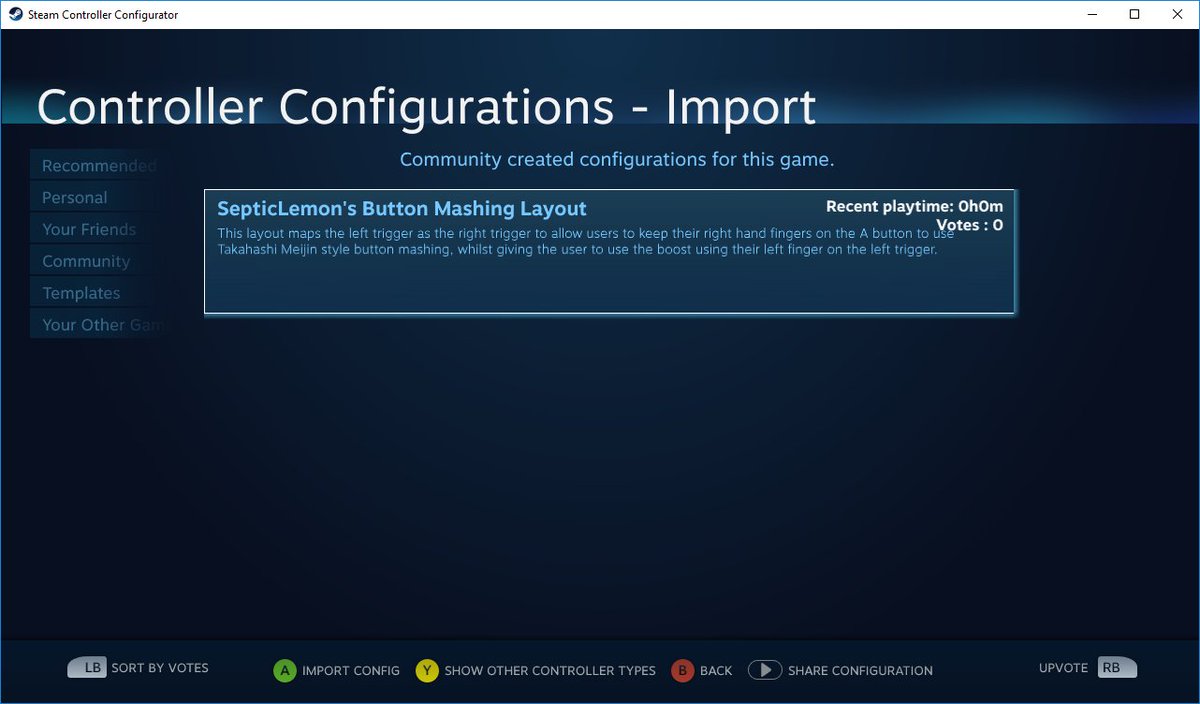Click the Votes : 0 counter
The image size is (1200, 704).
tap(969, 225)
